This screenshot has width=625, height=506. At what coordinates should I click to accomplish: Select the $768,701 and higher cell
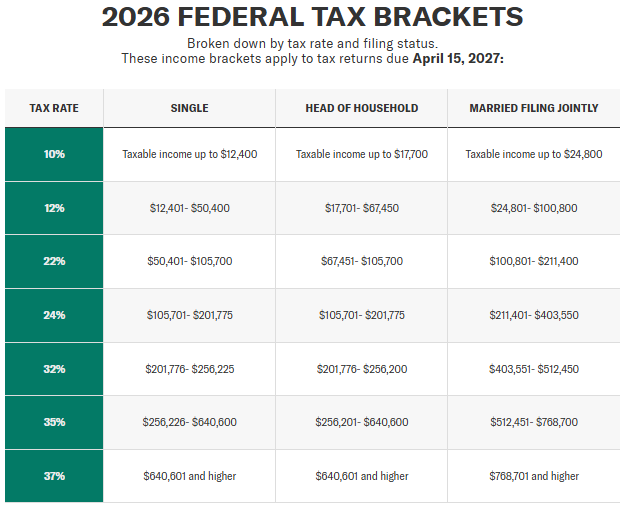[x=534, y=476]
